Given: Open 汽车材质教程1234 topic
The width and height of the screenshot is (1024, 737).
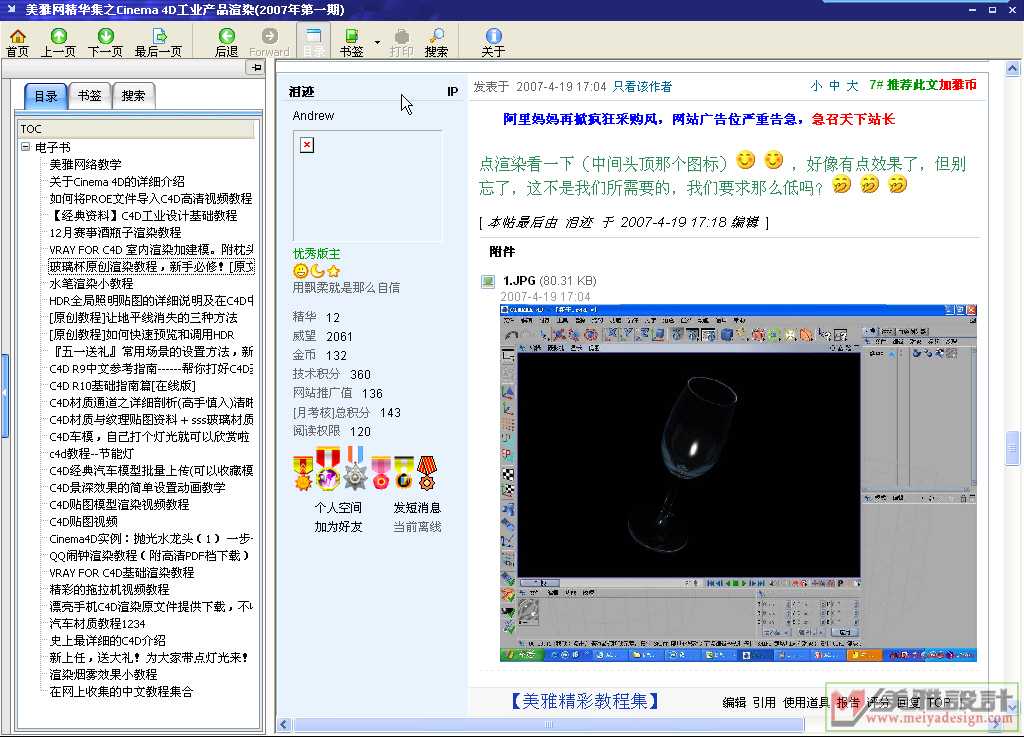Looking at the screenshot, I should (x=97, y=623).
